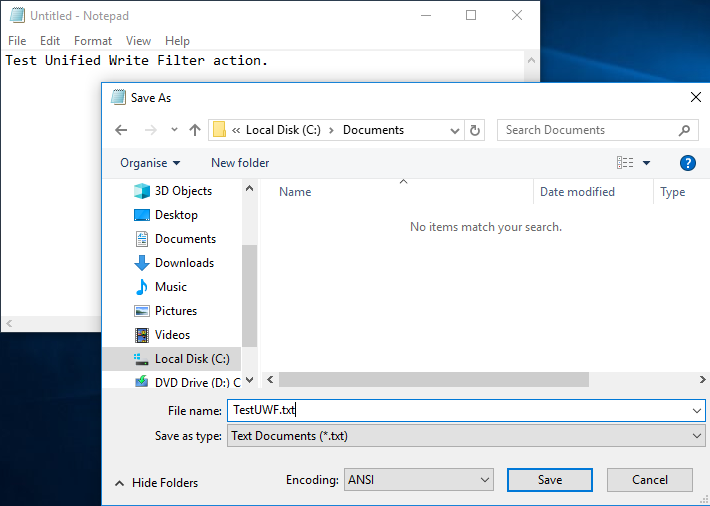710x506 pixels.
Task: Expand the breadcrumb overflow chevrons
Action: coord(236,130)
